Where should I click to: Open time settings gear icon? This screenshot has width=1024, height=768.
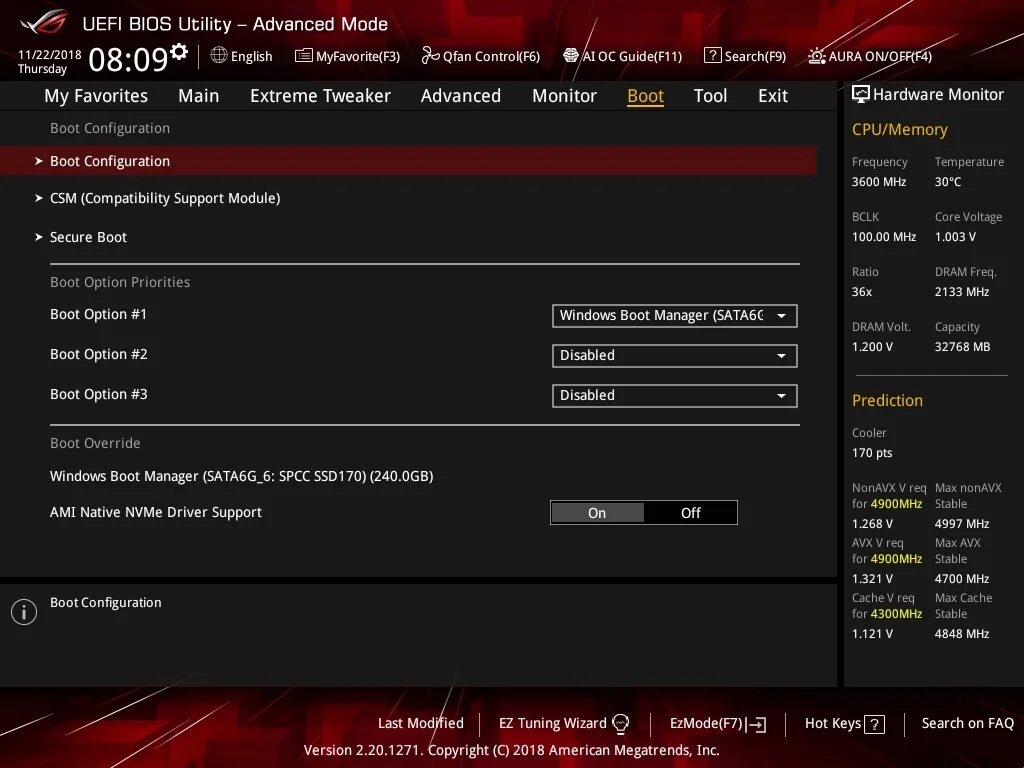[x=179, y=51]
